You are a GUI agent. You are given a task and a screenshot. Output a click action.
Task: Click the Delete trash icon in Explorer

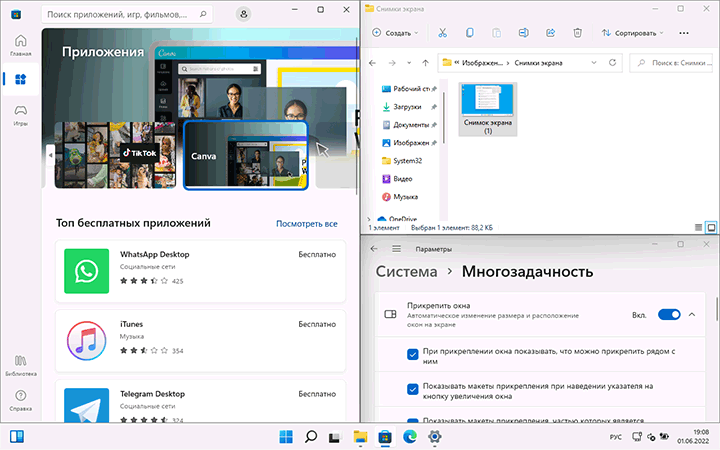(578, 33)
